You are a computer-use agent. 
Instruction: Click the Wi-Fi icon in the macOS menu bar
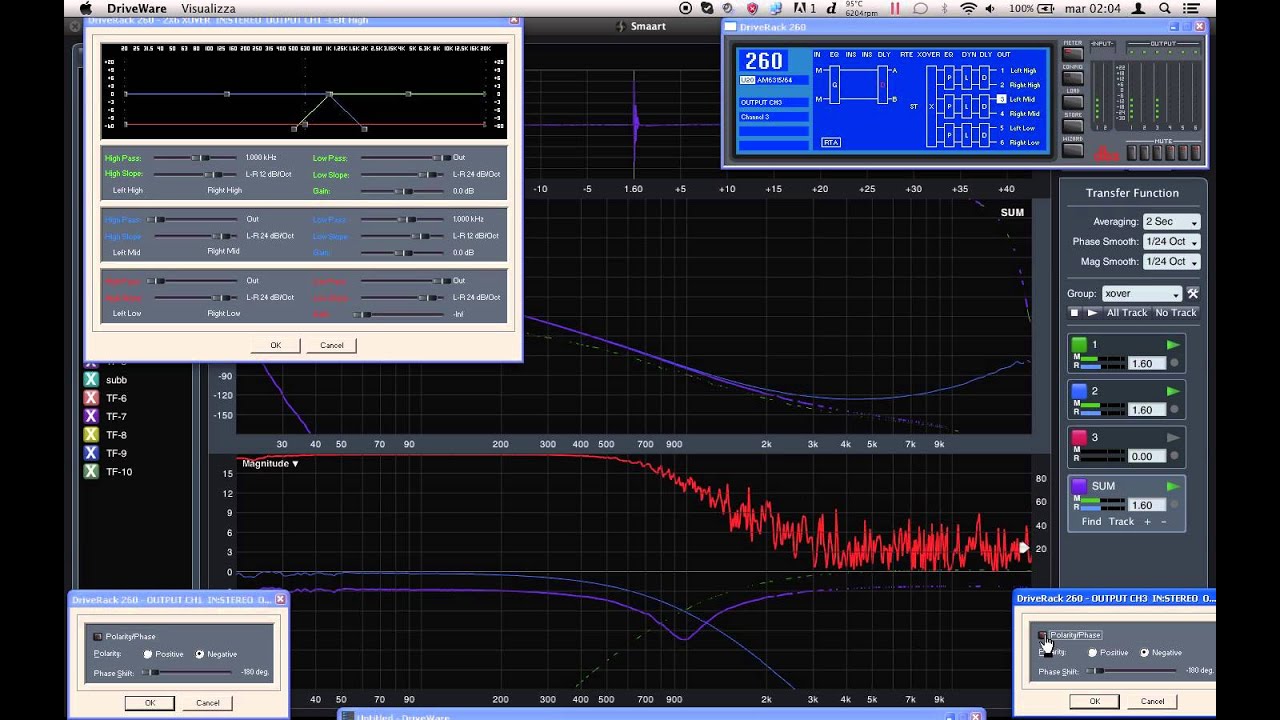[968, 8]
